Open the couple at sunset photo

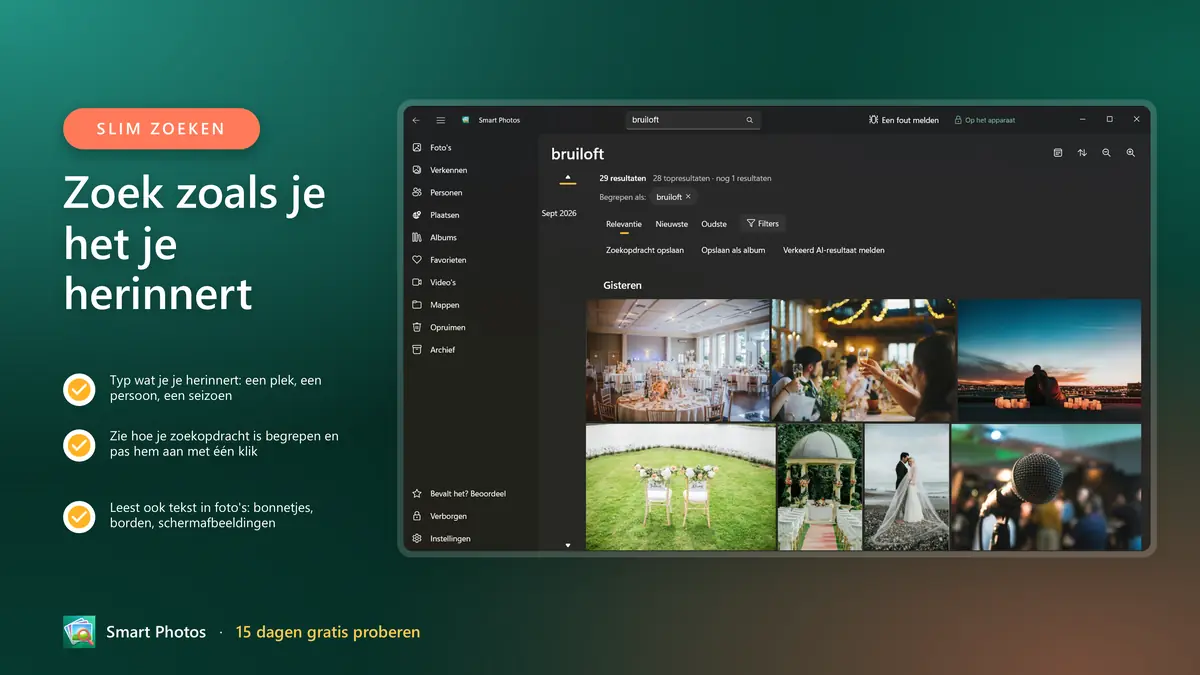tap(1049, 360)
